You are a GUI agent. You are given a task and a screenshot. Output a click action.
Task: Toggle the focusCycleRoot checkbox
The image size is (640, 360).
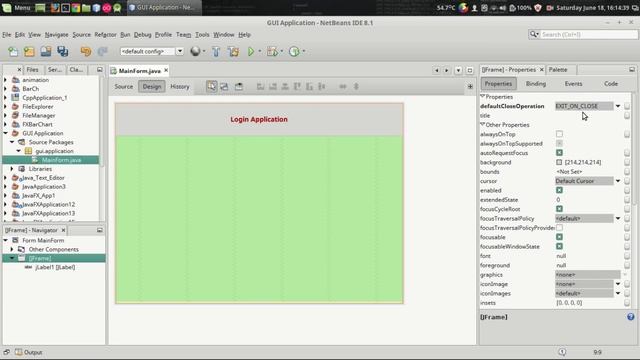(x=559, y=209)
